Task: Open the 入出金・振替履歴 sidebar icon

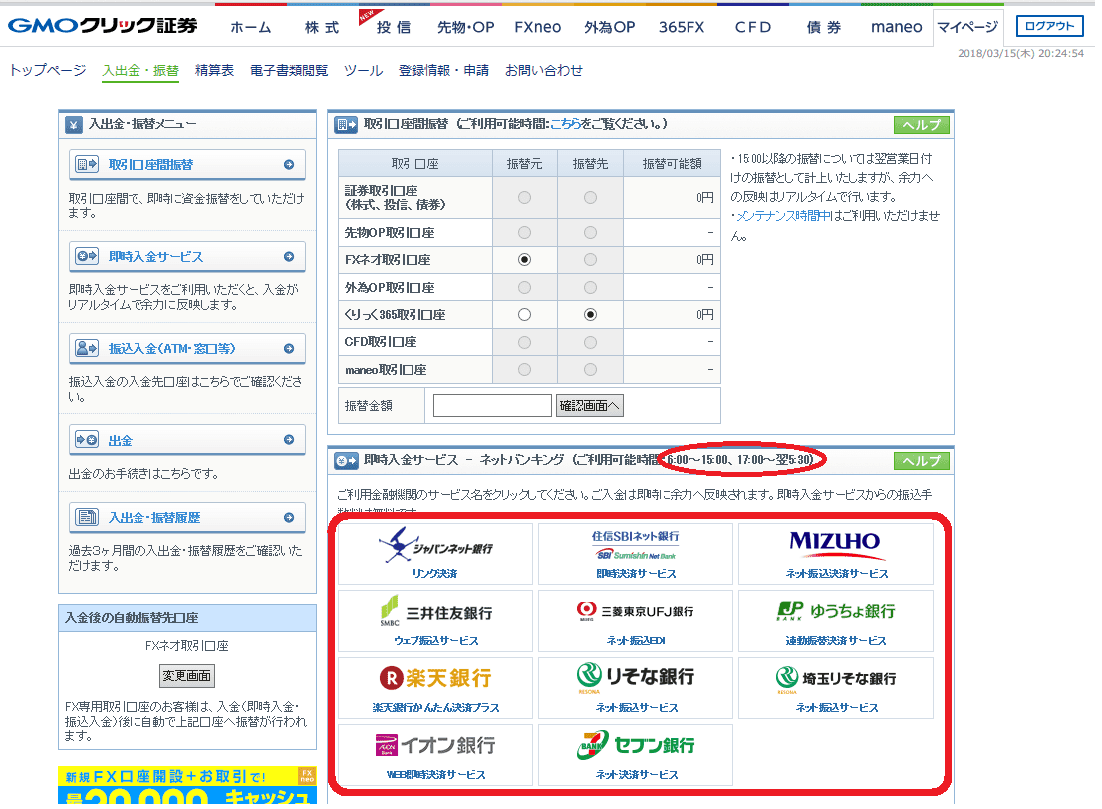Action: click(x=87, y=517)
